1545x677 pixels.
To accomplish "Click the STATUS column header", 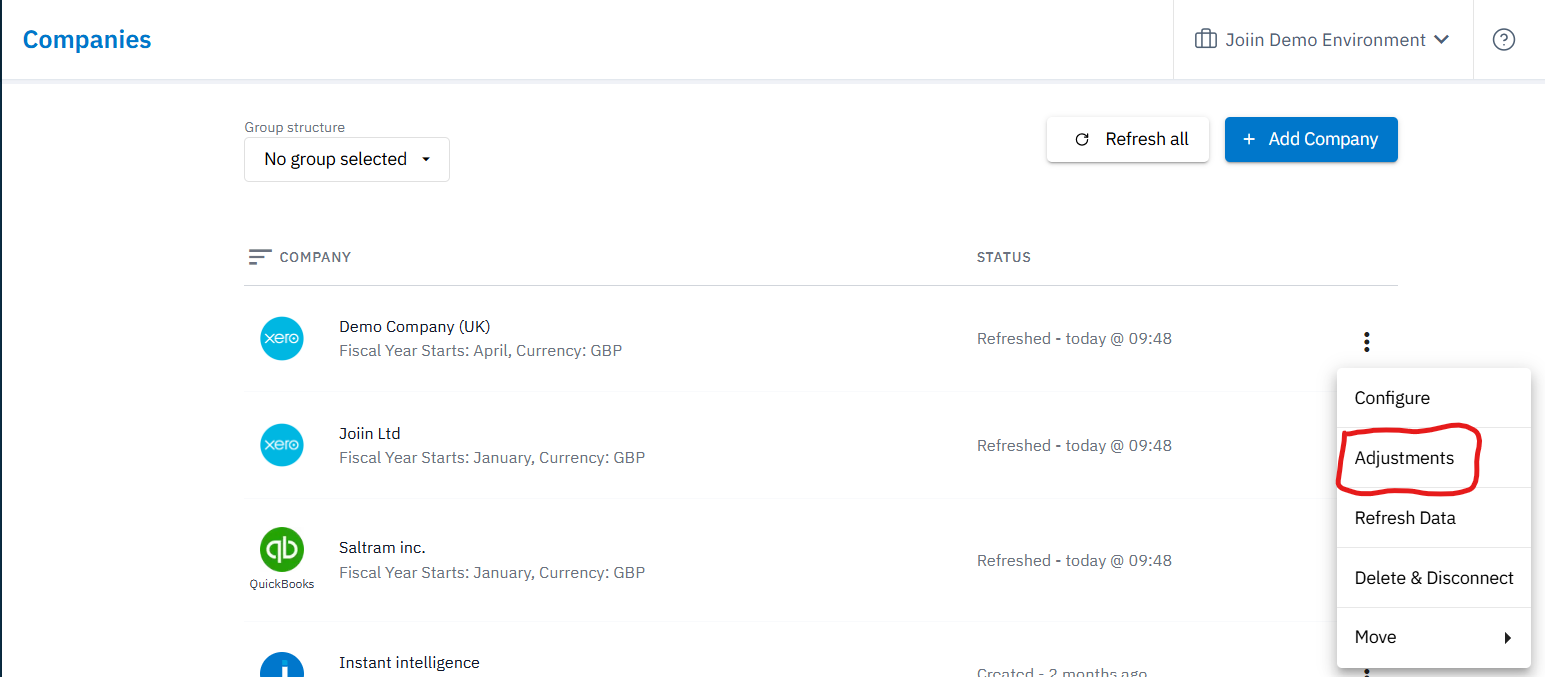I will pos(1004,257).
